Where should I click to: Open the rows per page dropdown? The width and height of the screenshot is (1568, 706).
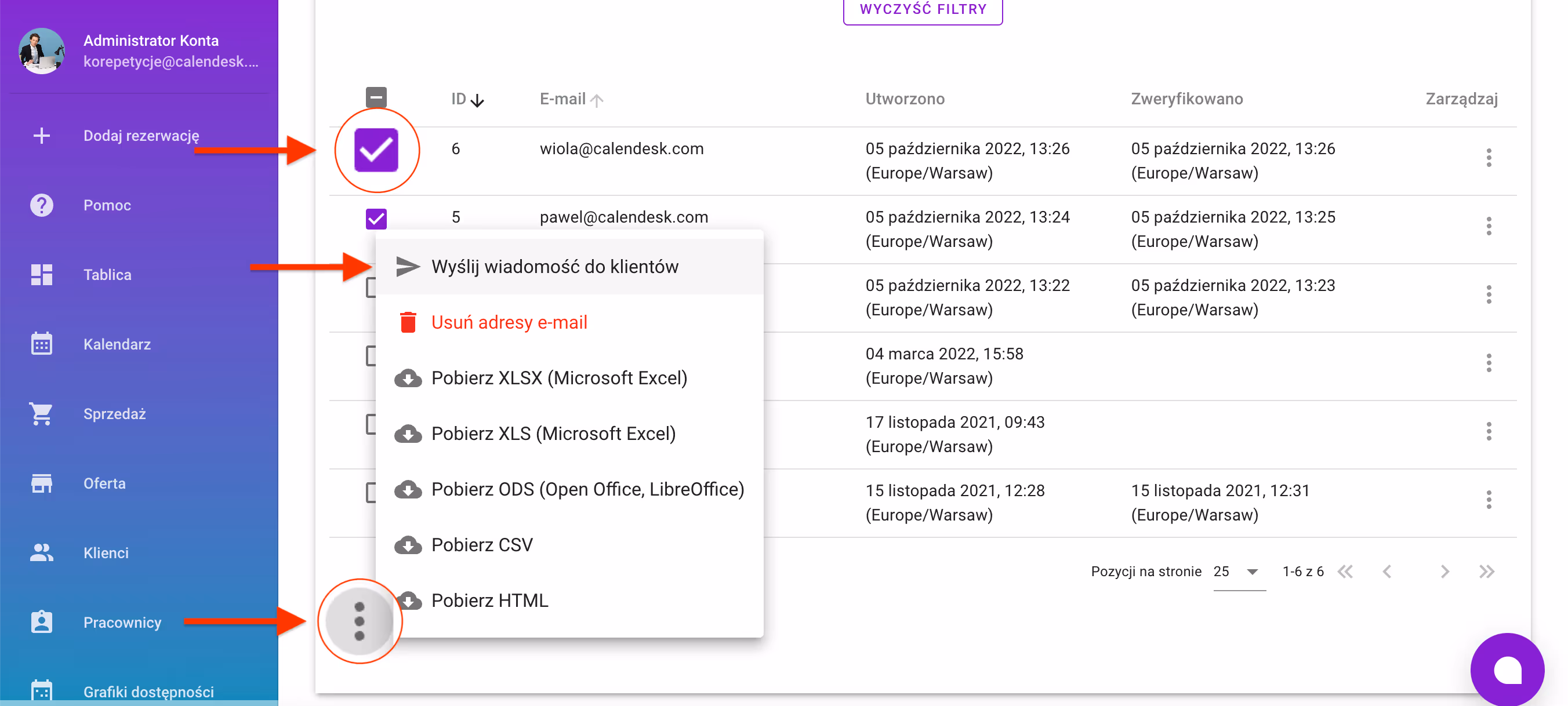tap(1239, 572)
